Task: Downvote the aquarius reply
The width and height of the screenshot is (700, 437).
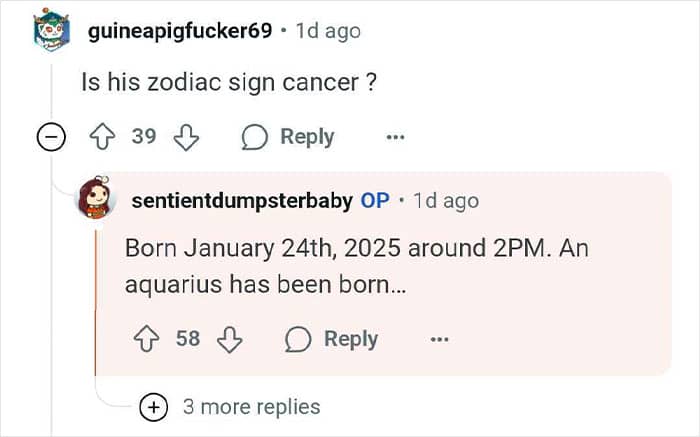Action: (x=230, y=339)
